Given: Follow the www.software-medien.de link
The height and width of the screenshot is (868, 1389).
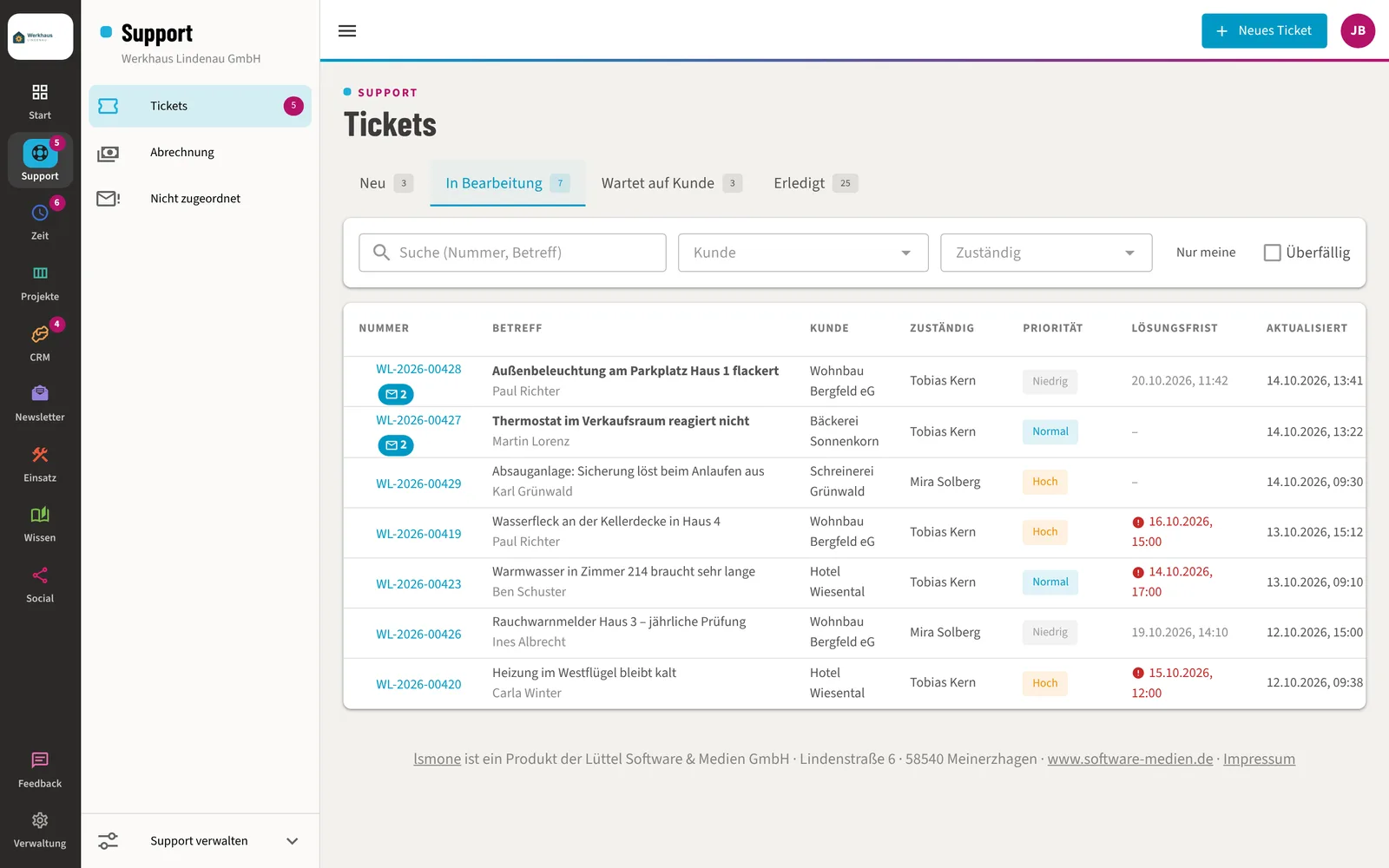Looking at the screenshot, I should tap(1130, 759).
